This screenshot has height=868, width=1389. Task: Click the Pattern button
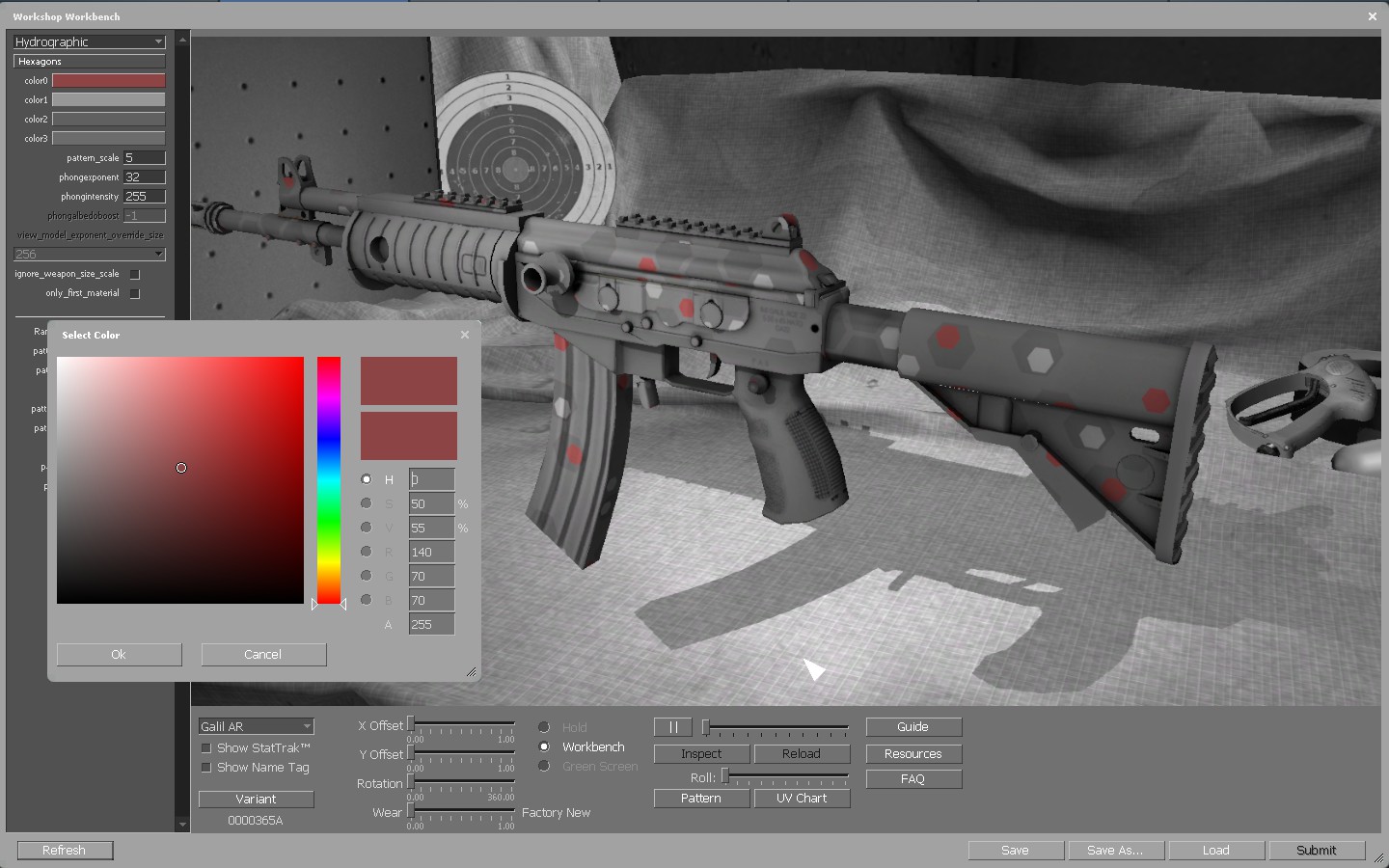click(x=701, y=799)
